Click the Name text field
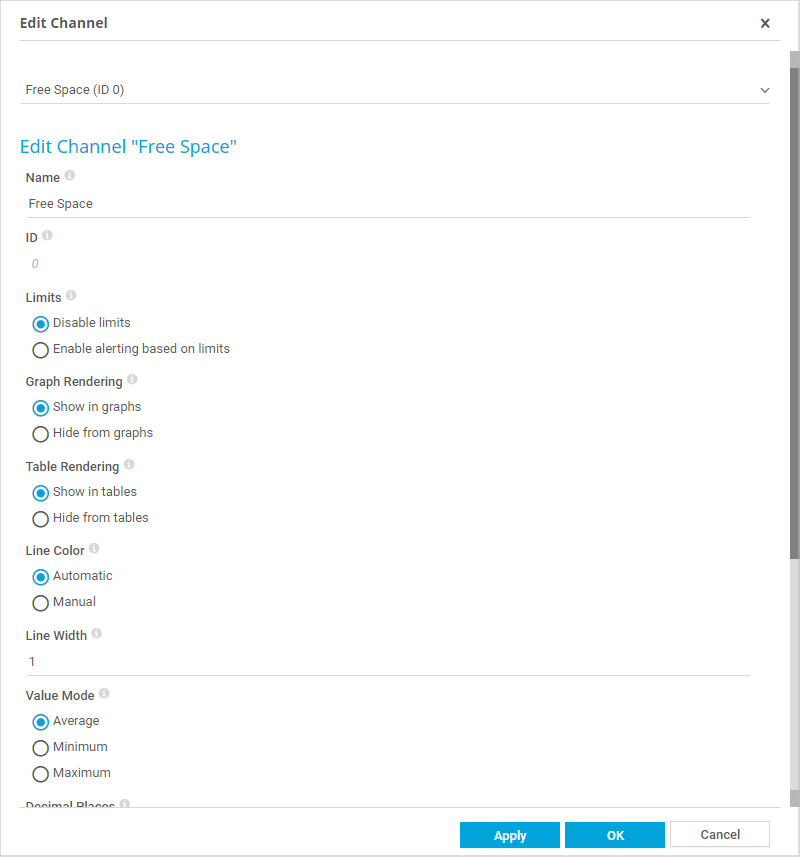This screenshot has width=800, height=857. (388, 204)
